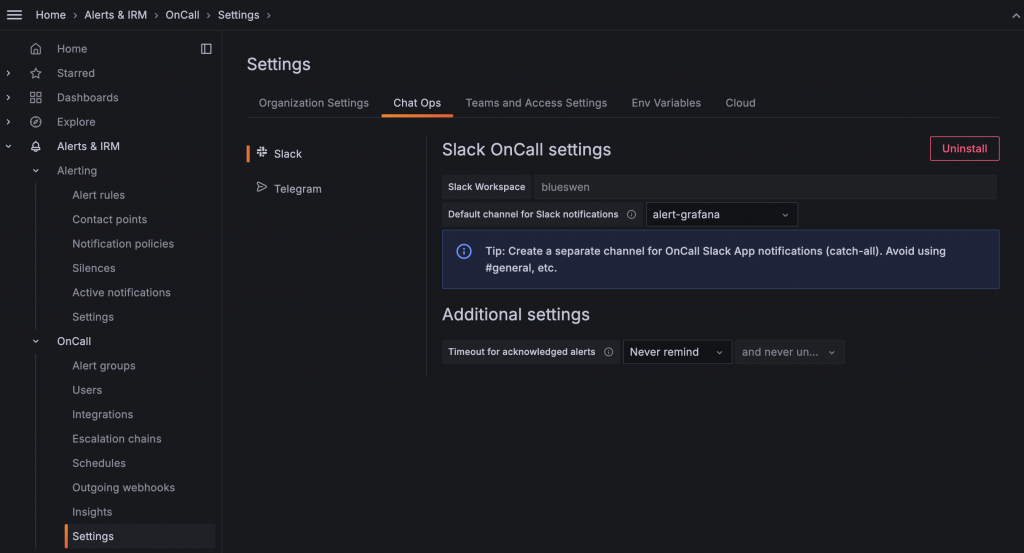This screenshot has width=1024, height=553.
Task: Click the Explore compass icon
Action: pos(36,122)
